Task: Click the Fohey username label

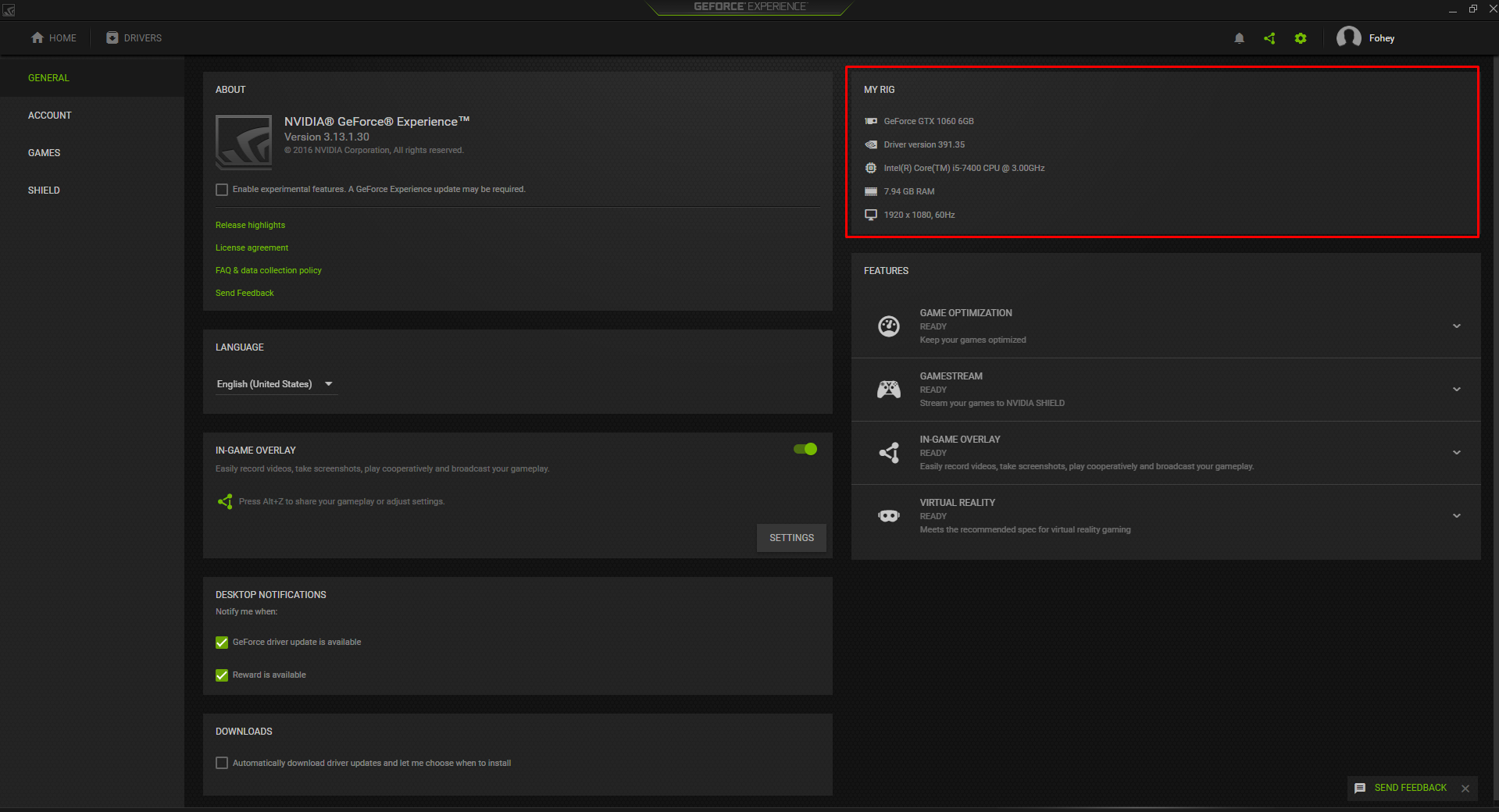Action: [x=1381, y=38]
